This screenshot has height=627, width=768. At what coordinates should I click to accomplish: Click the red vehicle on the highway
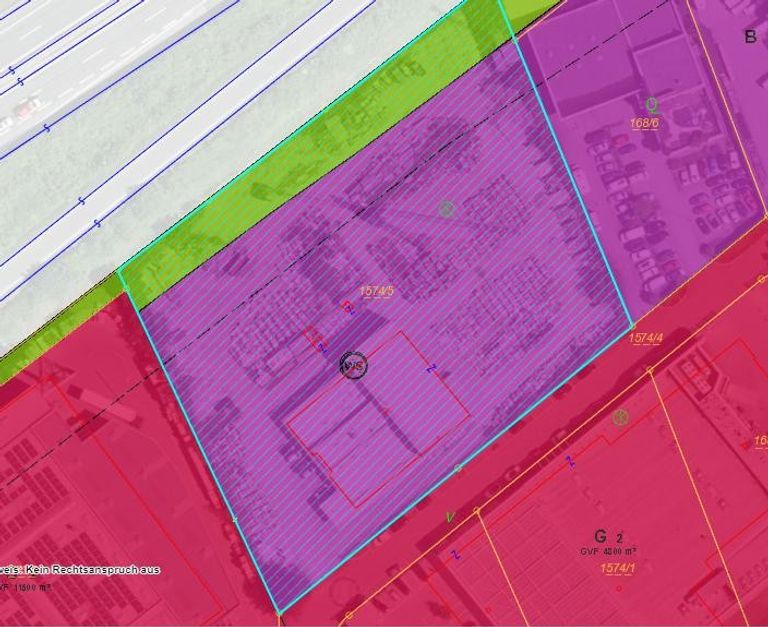click(x=30, y=102)
